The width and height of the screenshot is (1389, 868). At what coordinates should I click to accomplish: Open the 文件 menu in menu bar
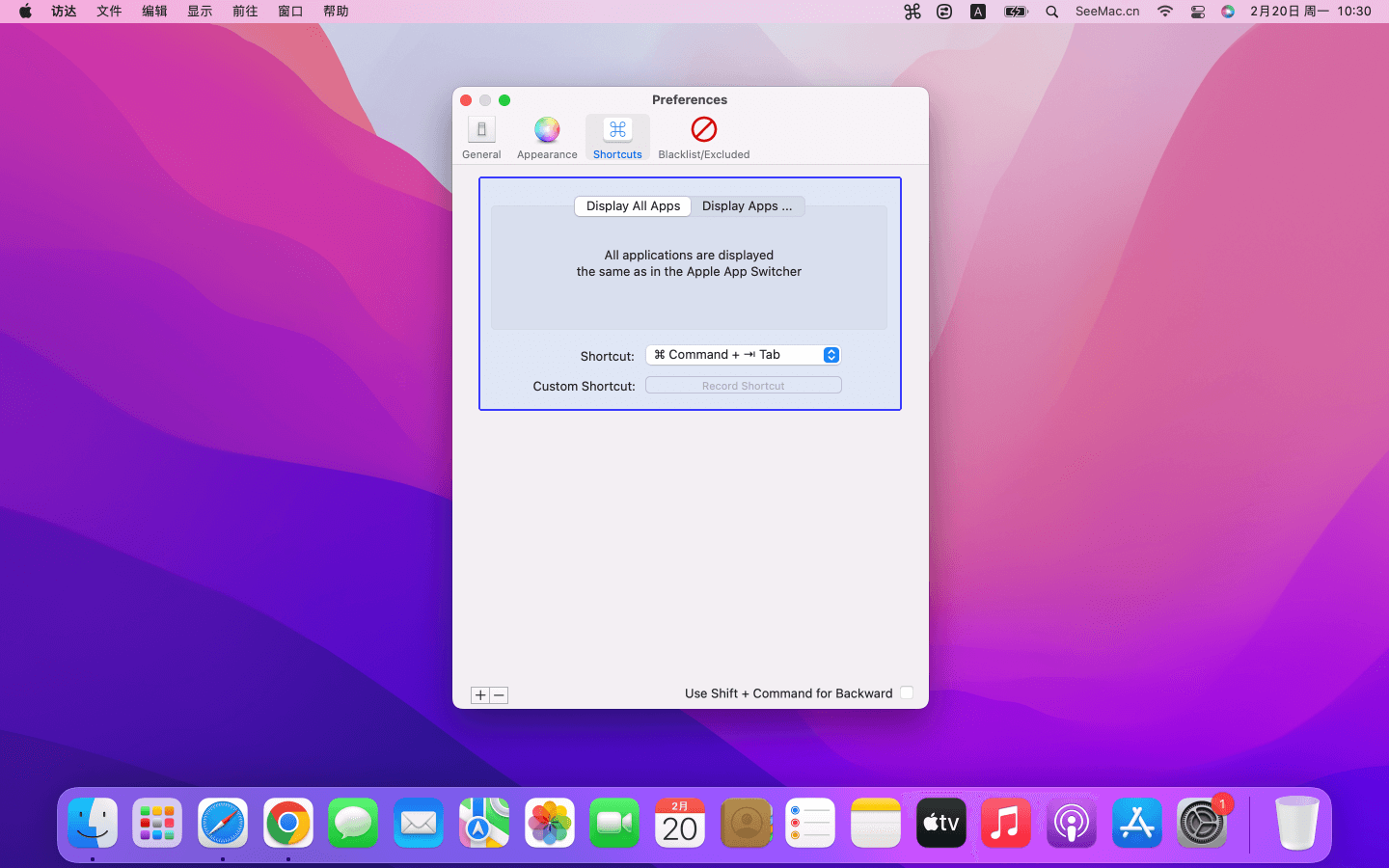109,12
